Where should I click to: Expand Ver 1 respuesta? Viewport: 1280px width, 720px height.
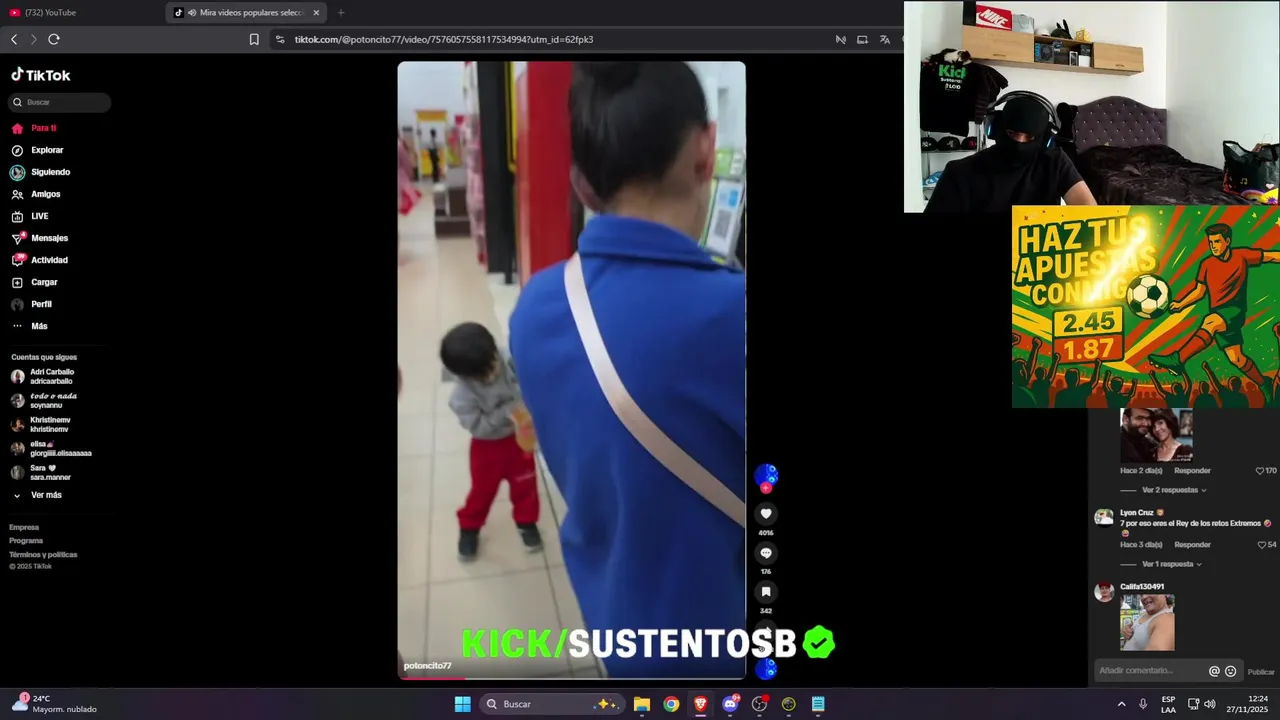1171,564
